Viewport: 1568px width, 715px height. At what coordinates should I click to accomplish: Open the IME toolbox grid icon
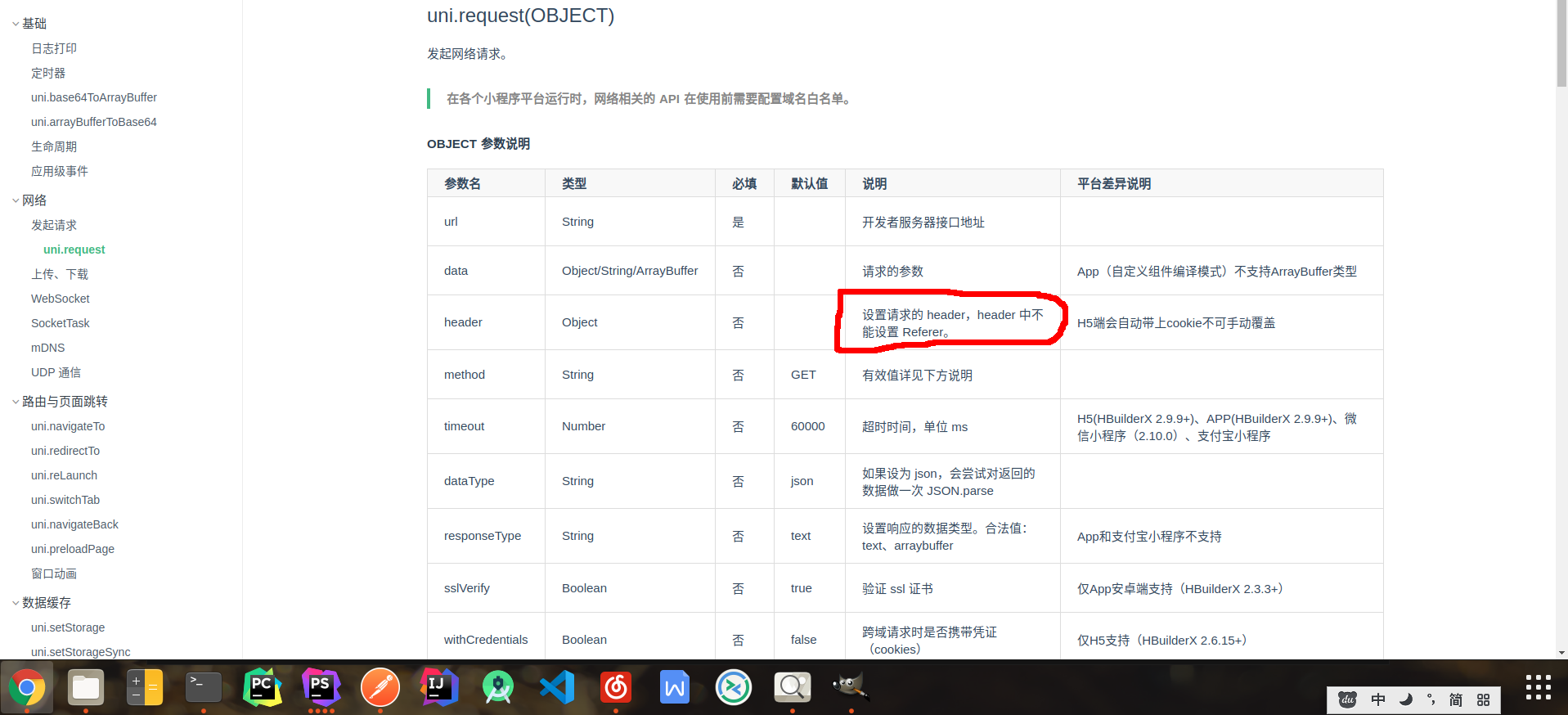1483,699
